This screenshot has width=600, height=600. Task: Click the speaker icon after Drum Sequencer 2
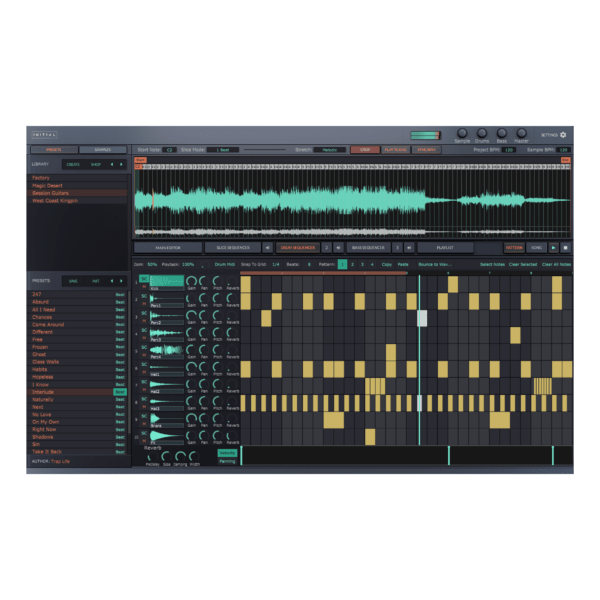coord(338,248)
